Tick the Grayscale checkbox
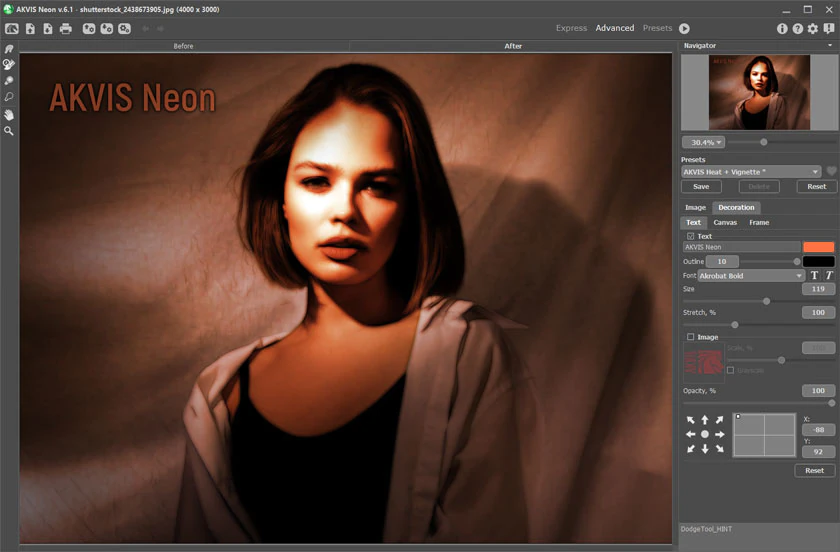Viewport: 840px width, 552px height. pyautogui.click(x=730, y=370)
